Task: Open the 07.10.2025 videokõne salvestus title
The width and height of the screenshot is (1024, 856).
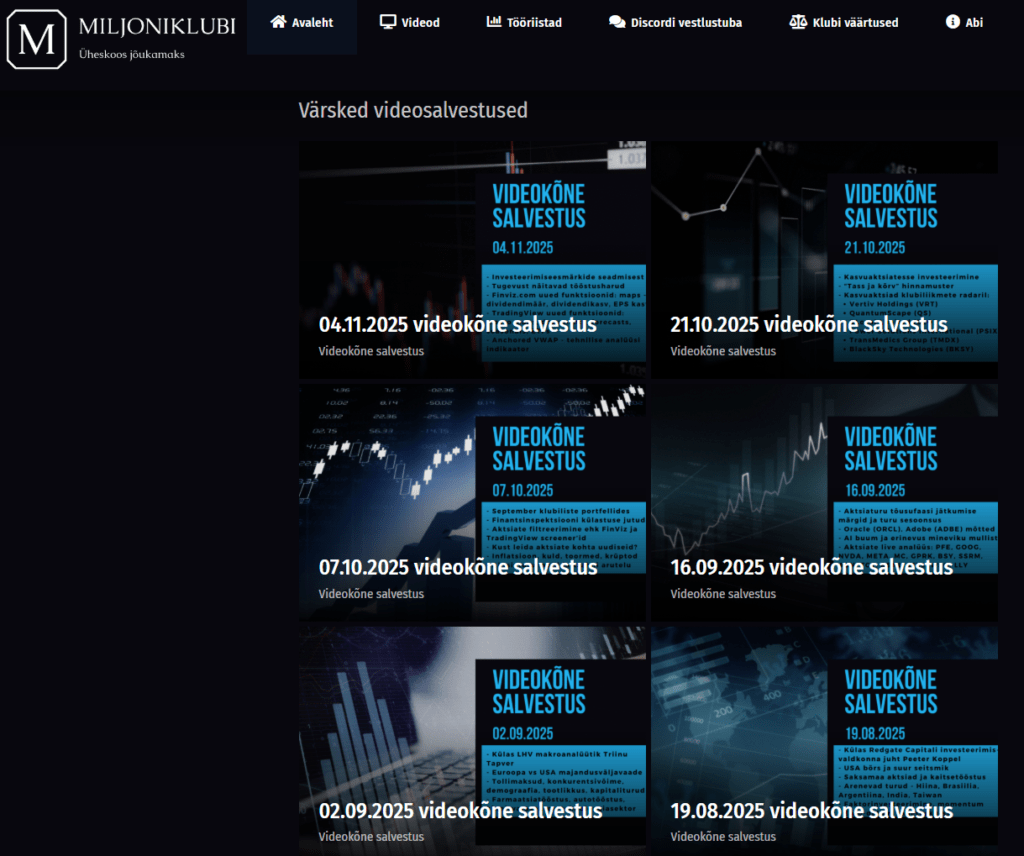Action: (x=457, y=567)
